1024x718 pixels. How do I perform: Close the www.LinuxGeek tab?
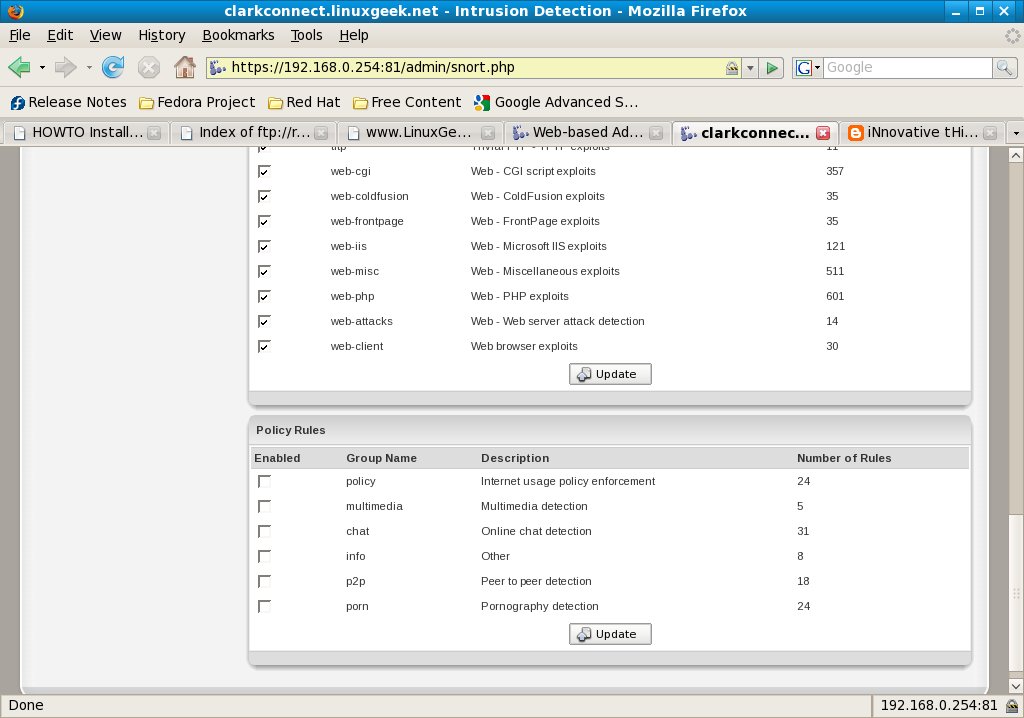coord(488,133)
